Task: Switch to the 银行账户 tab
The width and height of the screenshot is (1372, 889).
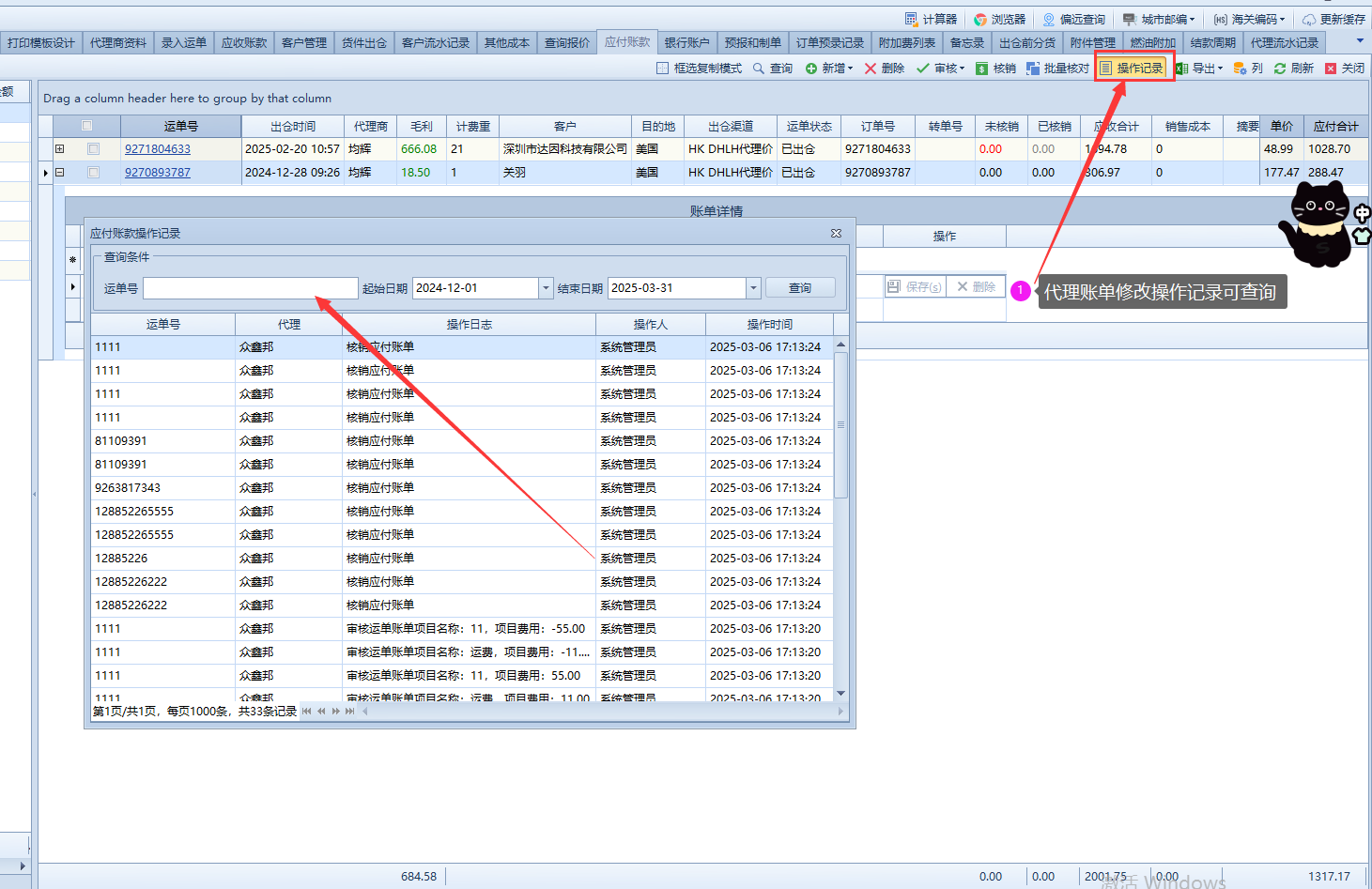Action: (x=686, y=43)
